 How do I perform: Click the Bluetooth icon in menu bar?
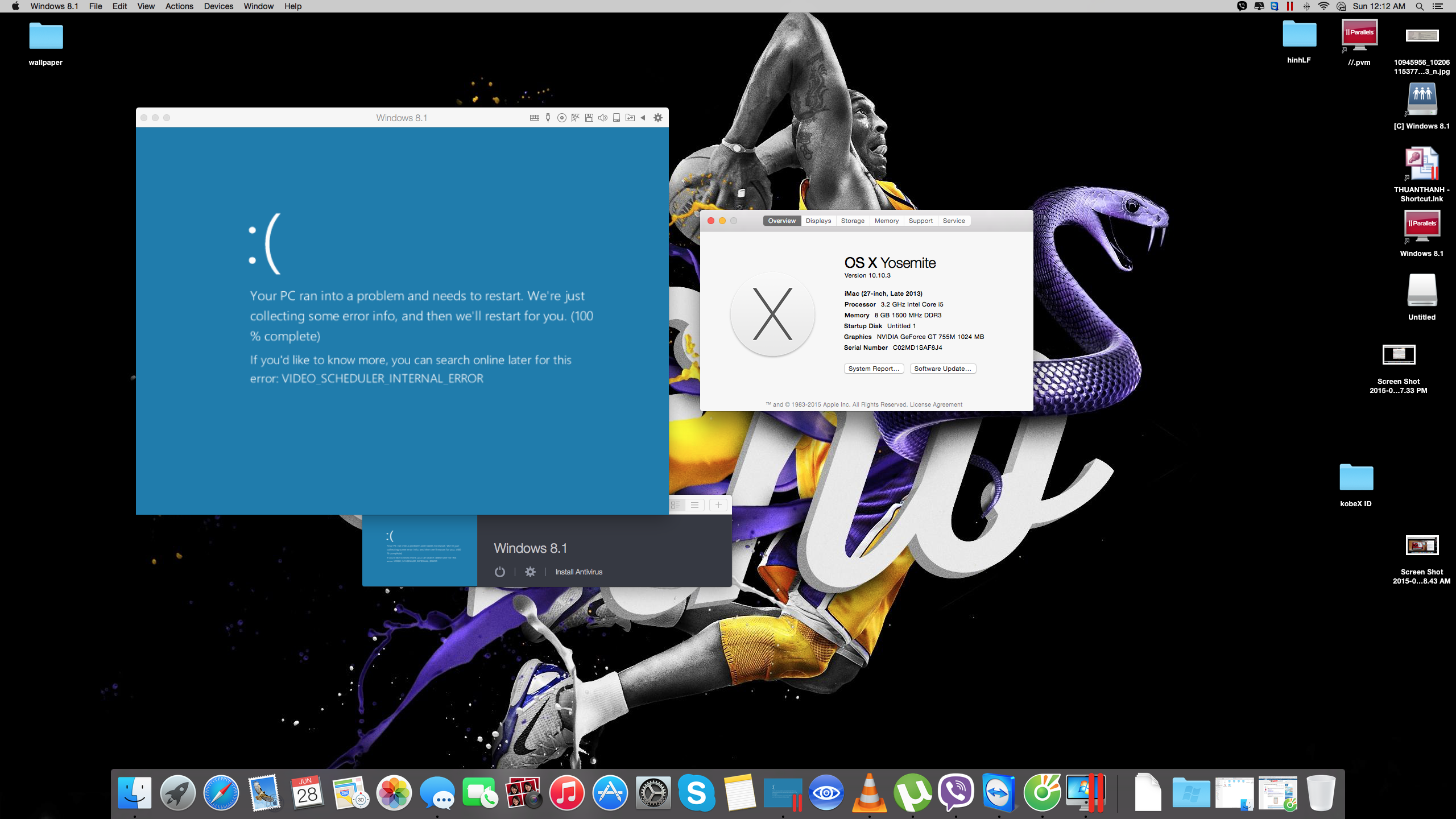[x=1306, y=6]
